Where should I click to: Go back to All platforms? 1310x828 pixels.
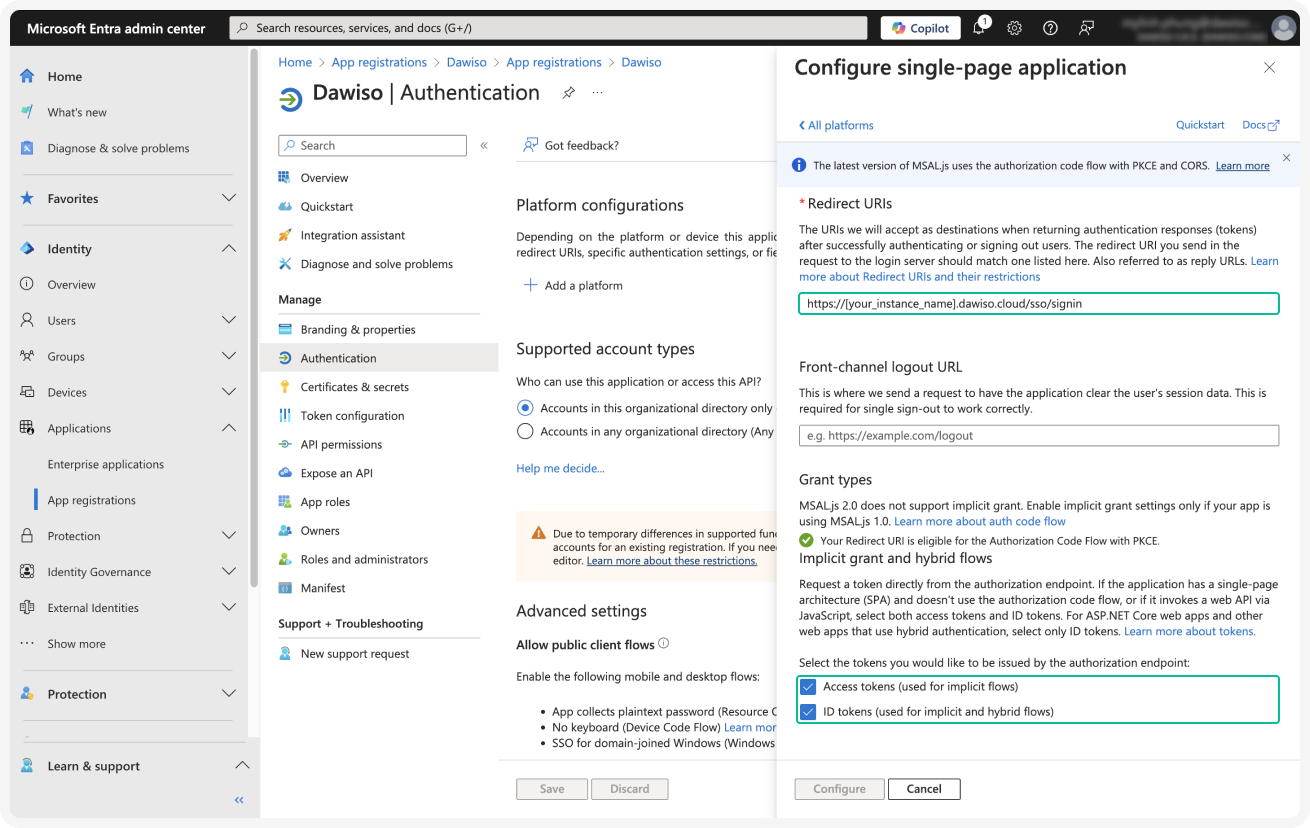pos(836,126)
